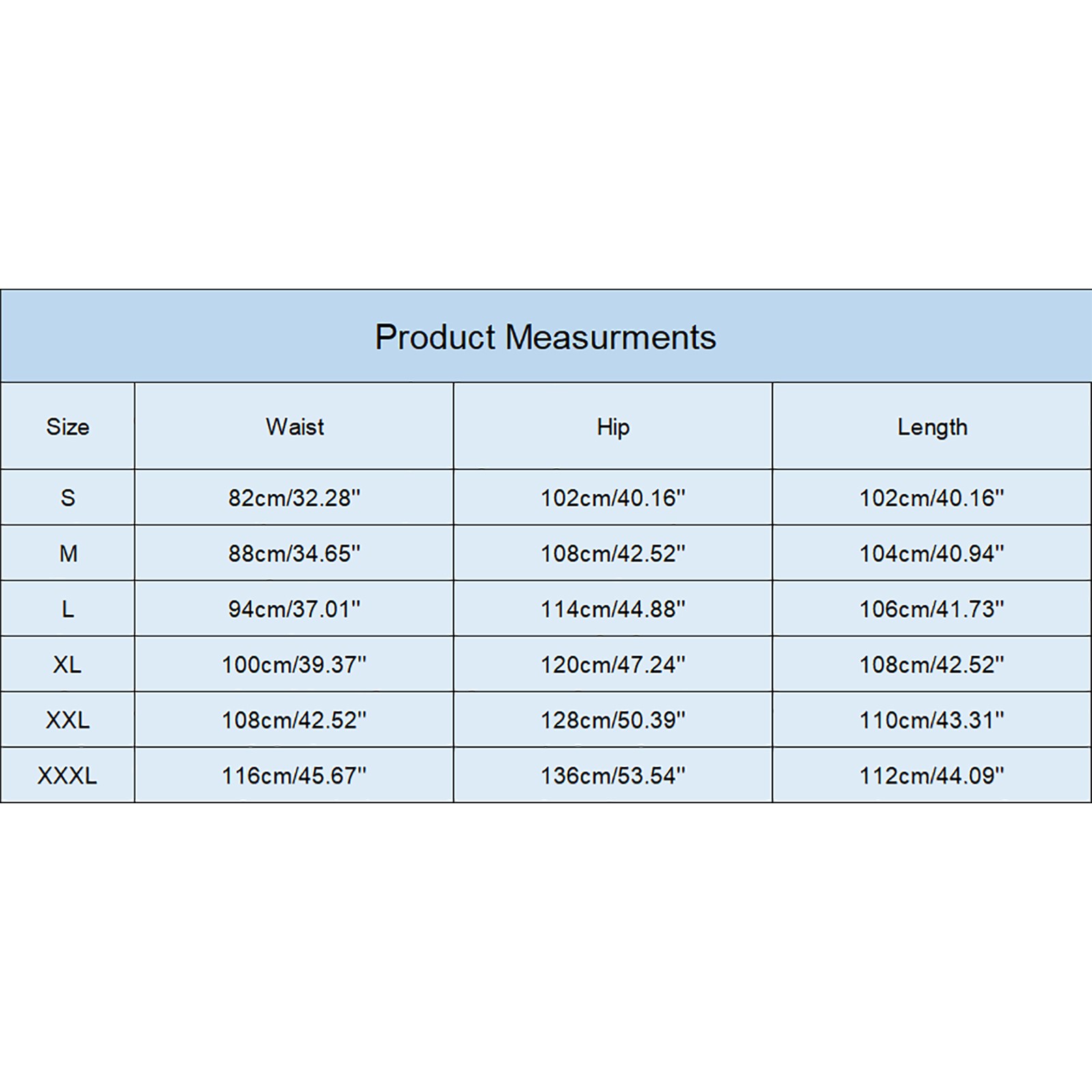
Task: Click length cell 104cm/40.94''
Action: (932, 554)
